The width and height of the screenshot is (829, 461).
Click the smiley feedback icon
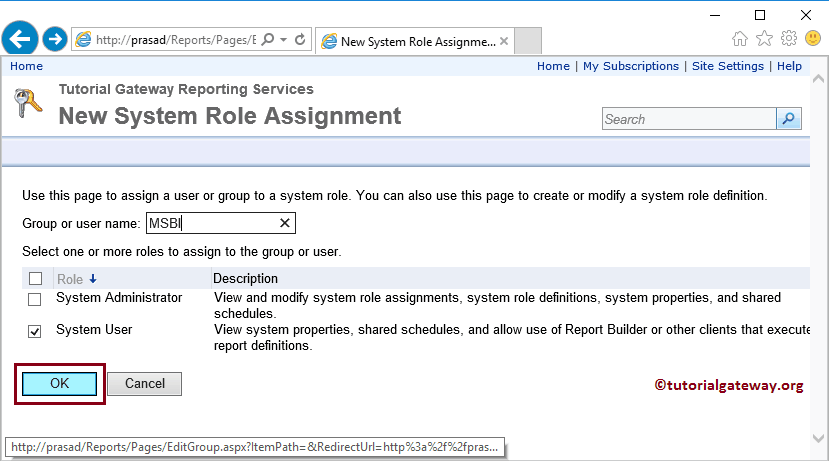click(x=811, y=39)
